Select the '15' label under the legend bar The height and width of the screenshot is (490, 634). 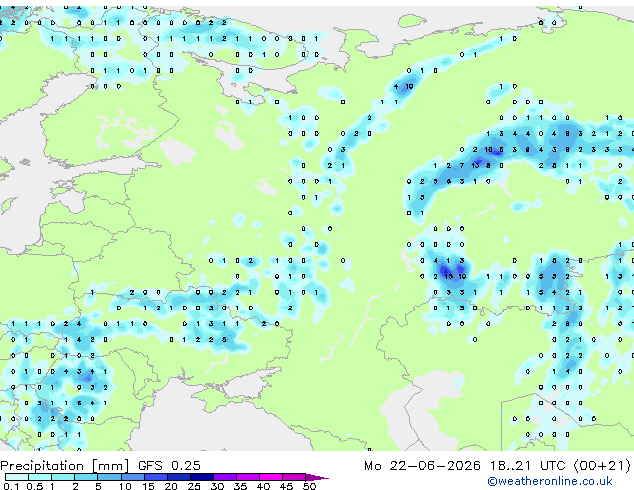pyautogui.click(x=148, y=486)
